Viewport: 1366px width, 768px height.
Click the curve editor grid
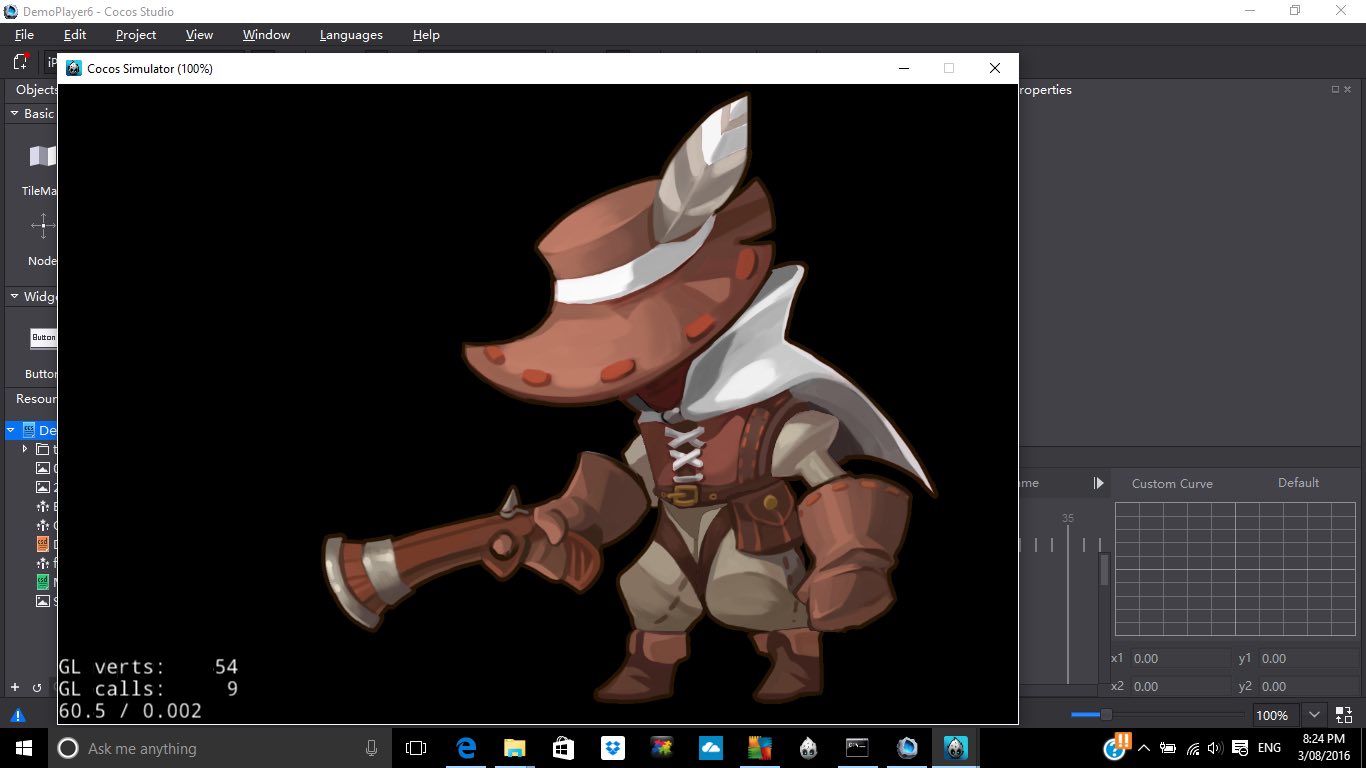1235,569
